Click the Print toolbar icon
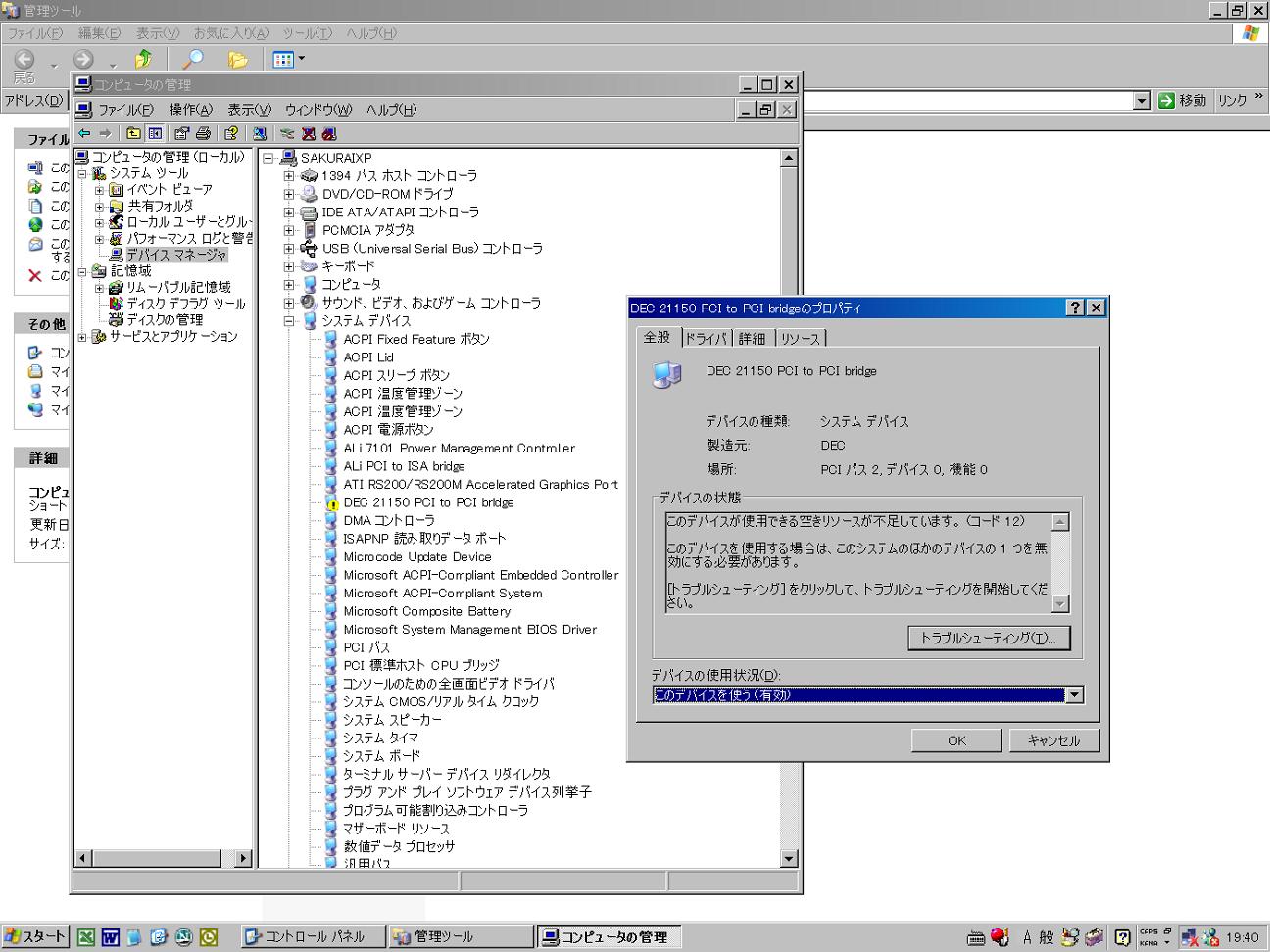 coord(203,133)
